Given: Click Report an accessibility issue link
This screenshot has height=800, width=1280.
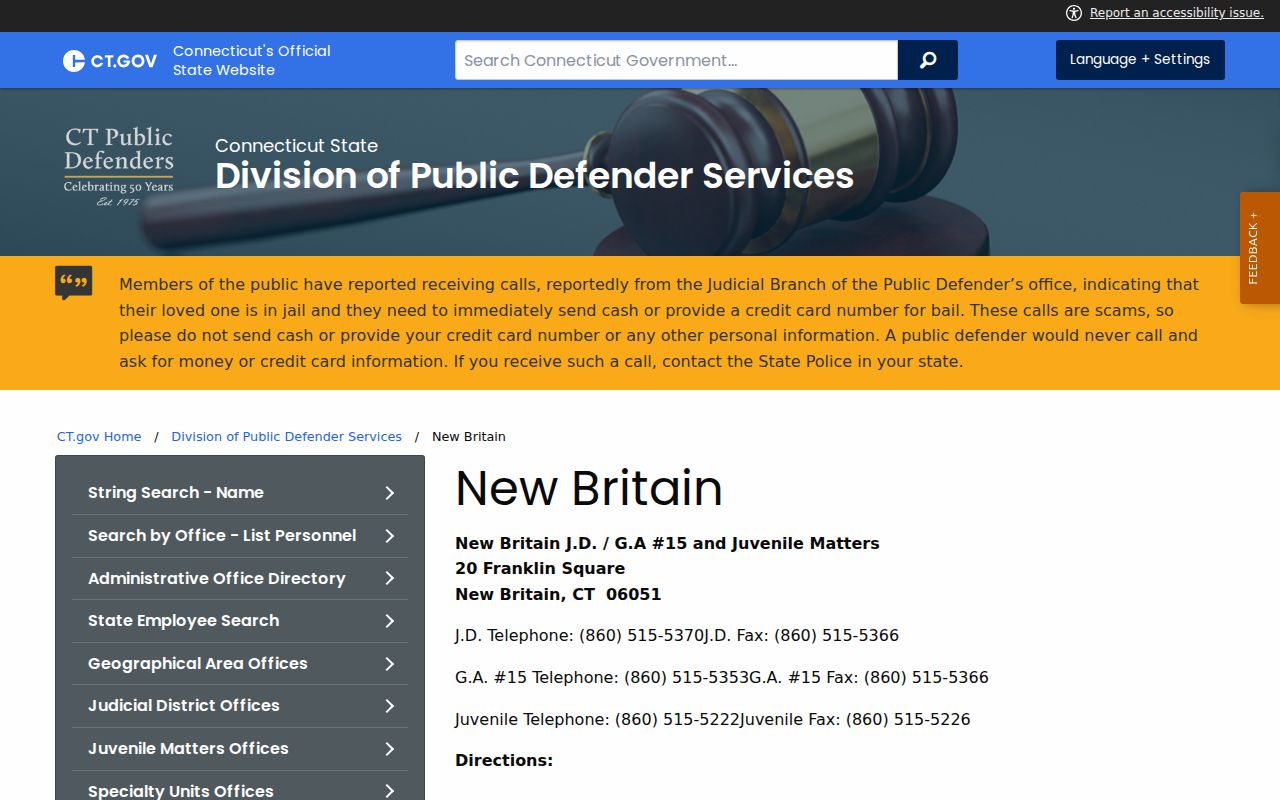Looking at the screenshot, I should 1177,13.
